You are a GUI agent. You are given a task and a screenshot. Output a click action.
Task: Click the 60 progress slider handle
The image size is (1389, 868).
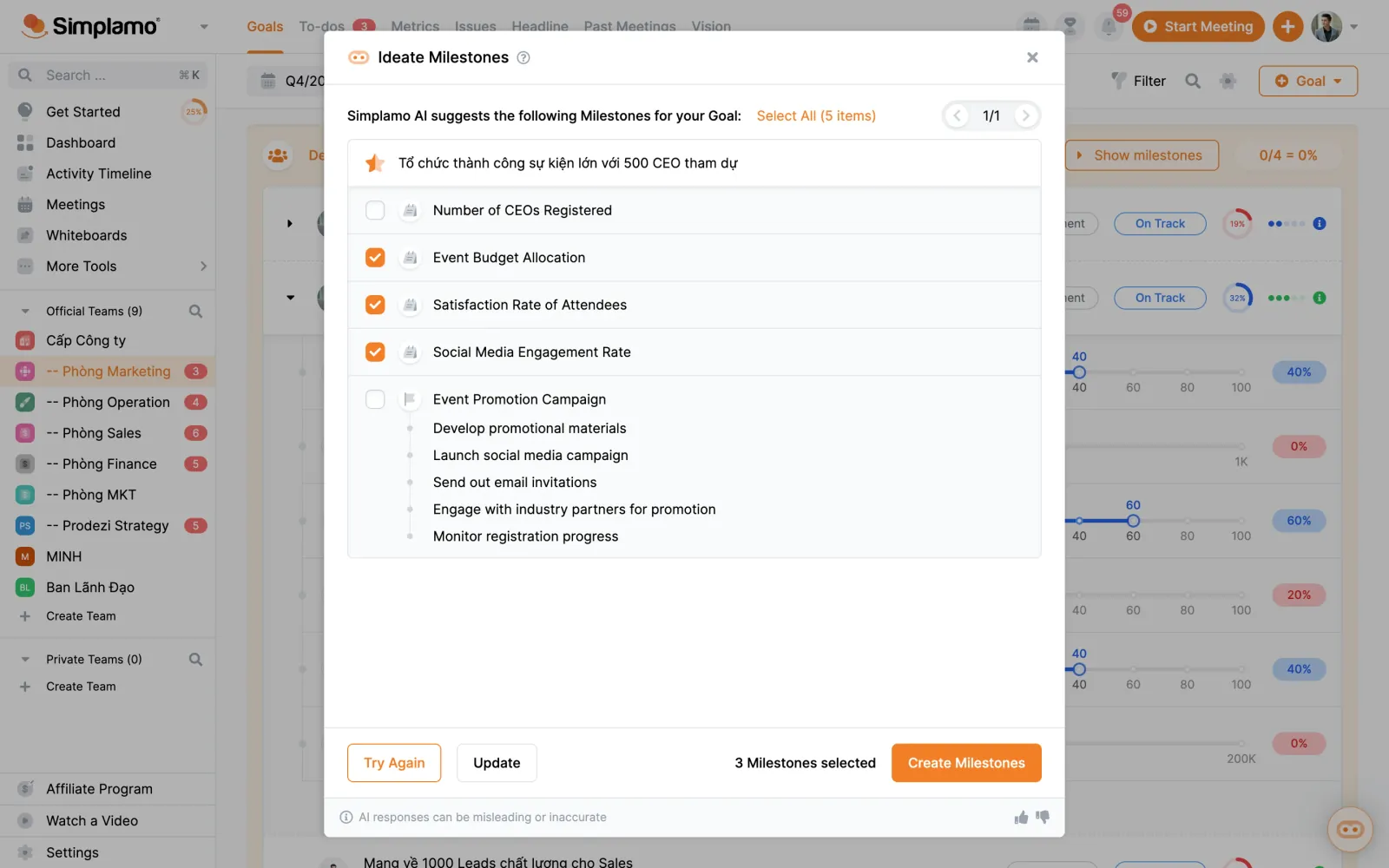1133,521
